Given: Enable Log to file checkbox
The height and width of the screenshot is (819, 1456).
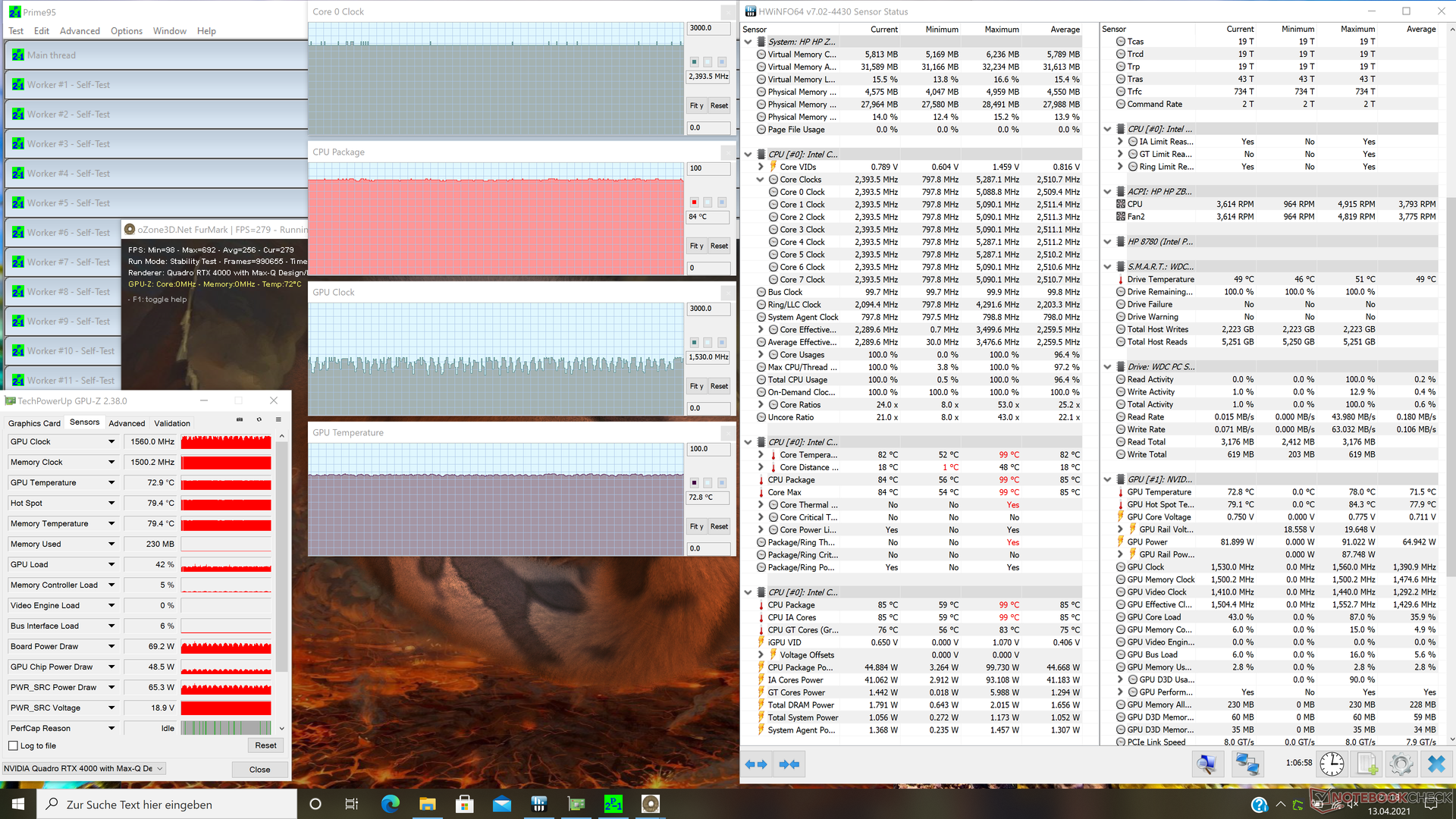Looking at the screenshot, I should 13,745.
